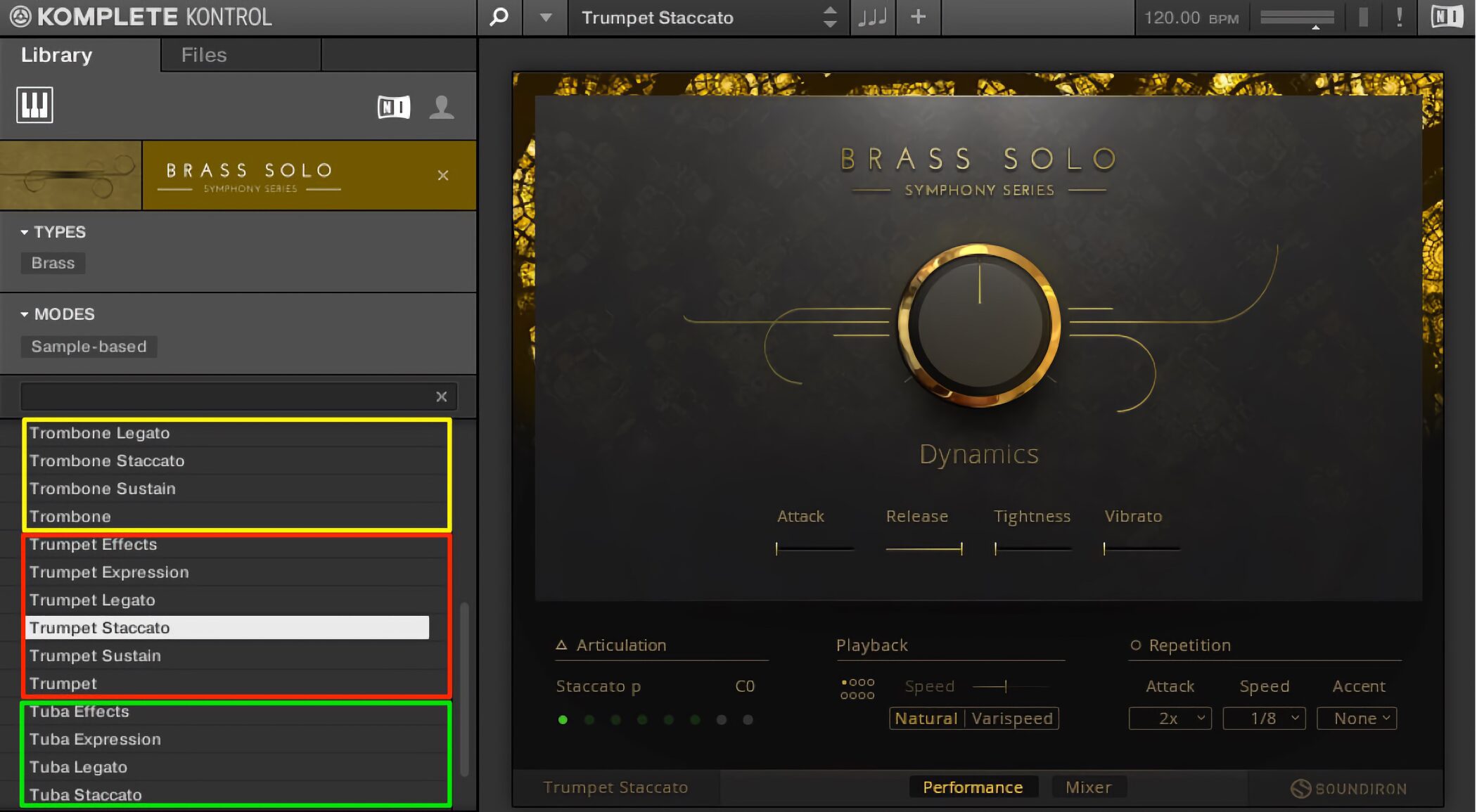Open the perform panel notes icon
This screenshot has height=812, width=1477.
[872, 17]
